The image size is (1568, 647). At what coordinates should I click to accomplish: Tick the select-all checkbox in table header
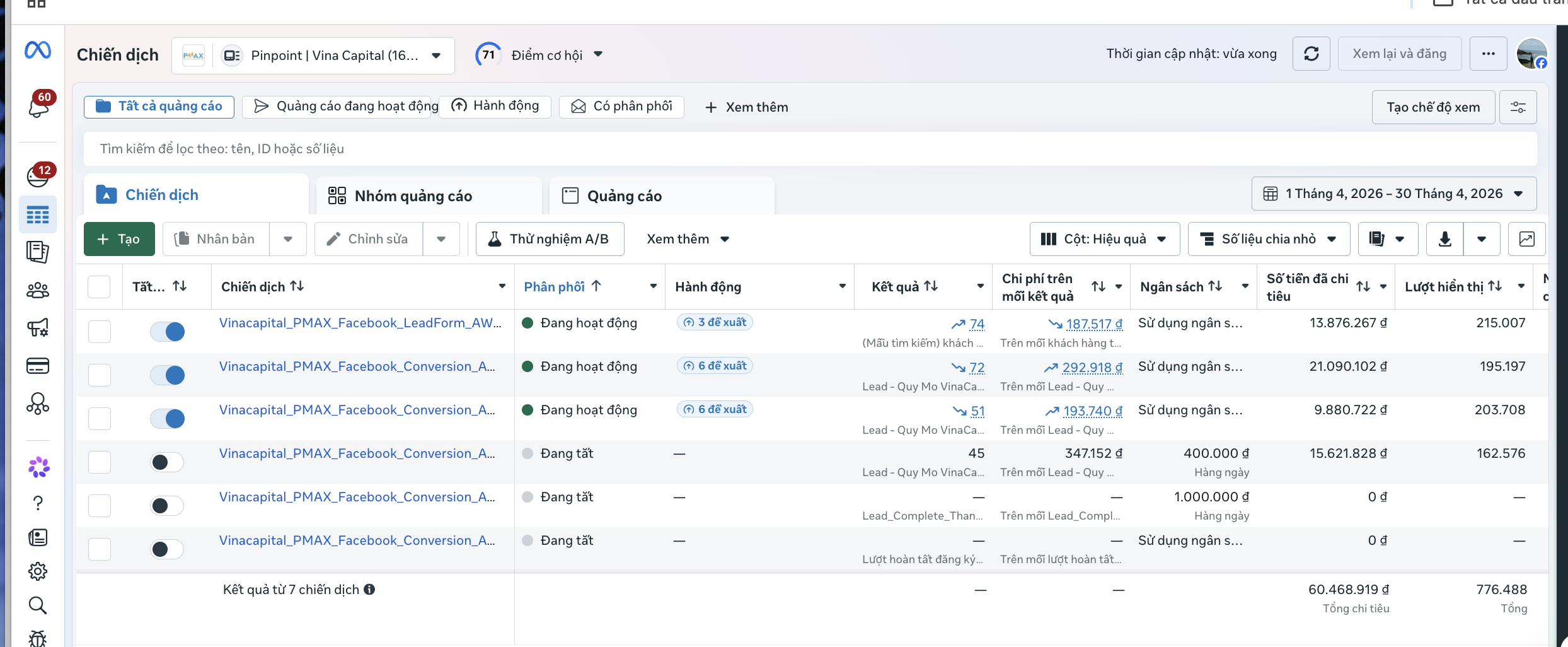99,287
